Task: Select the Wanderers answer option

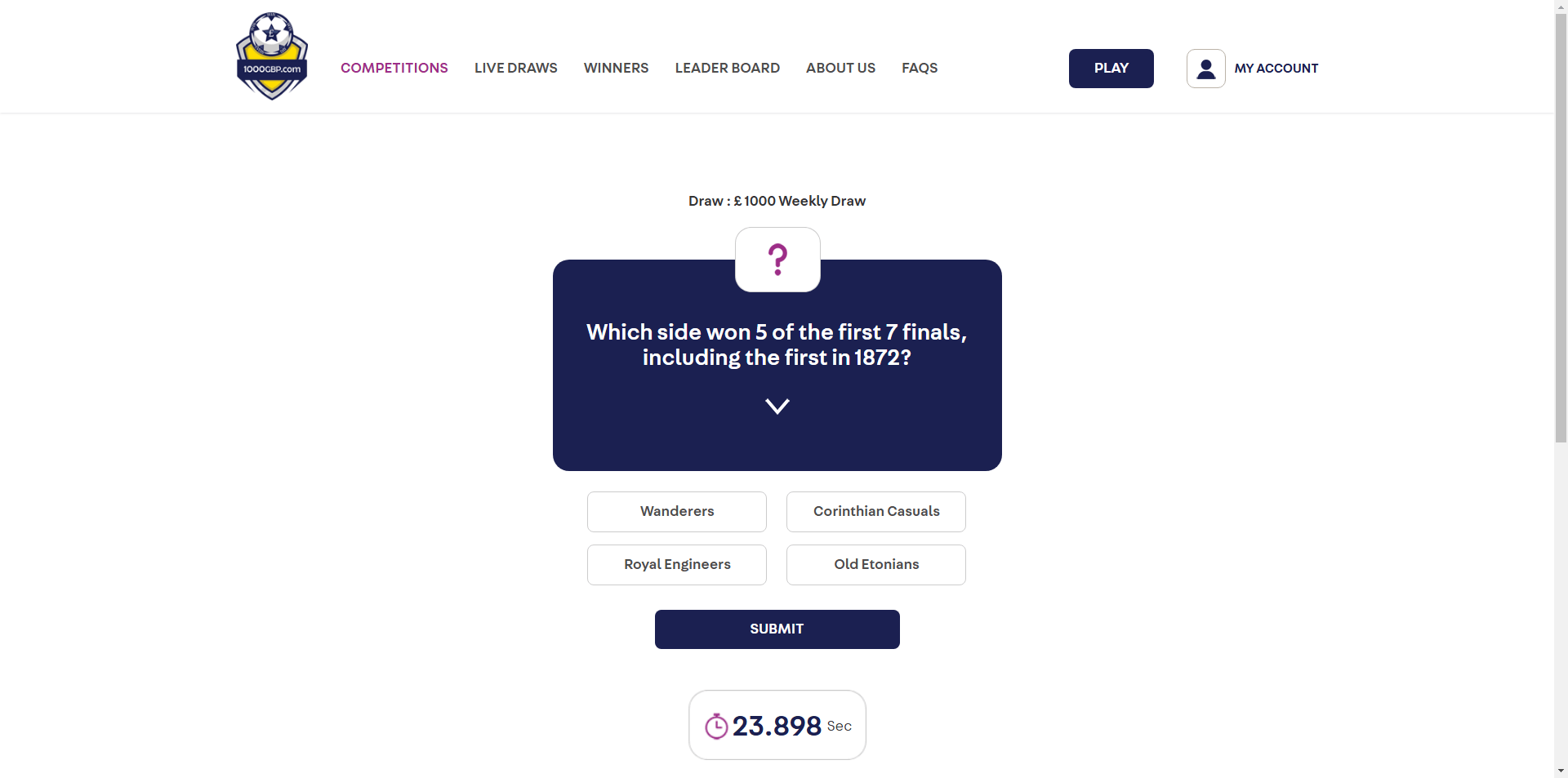Action: click(x=676, y=512)
